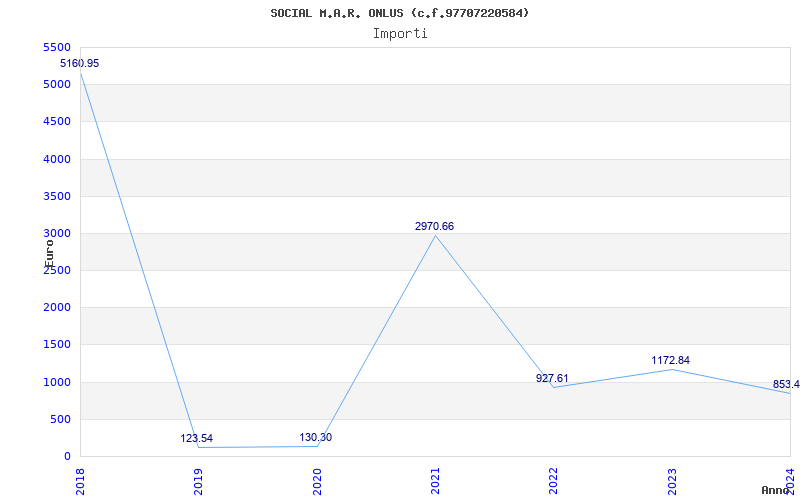Click the 2024 x-axis year label
The width and height of the screenshot is (800, 500).
790,482
